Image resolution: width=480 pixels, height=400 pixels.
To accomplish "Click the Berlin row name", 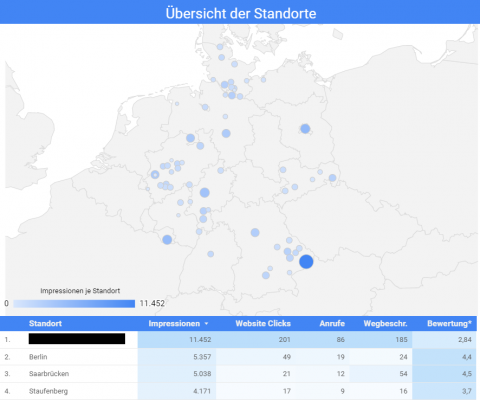I will (38, 357).
